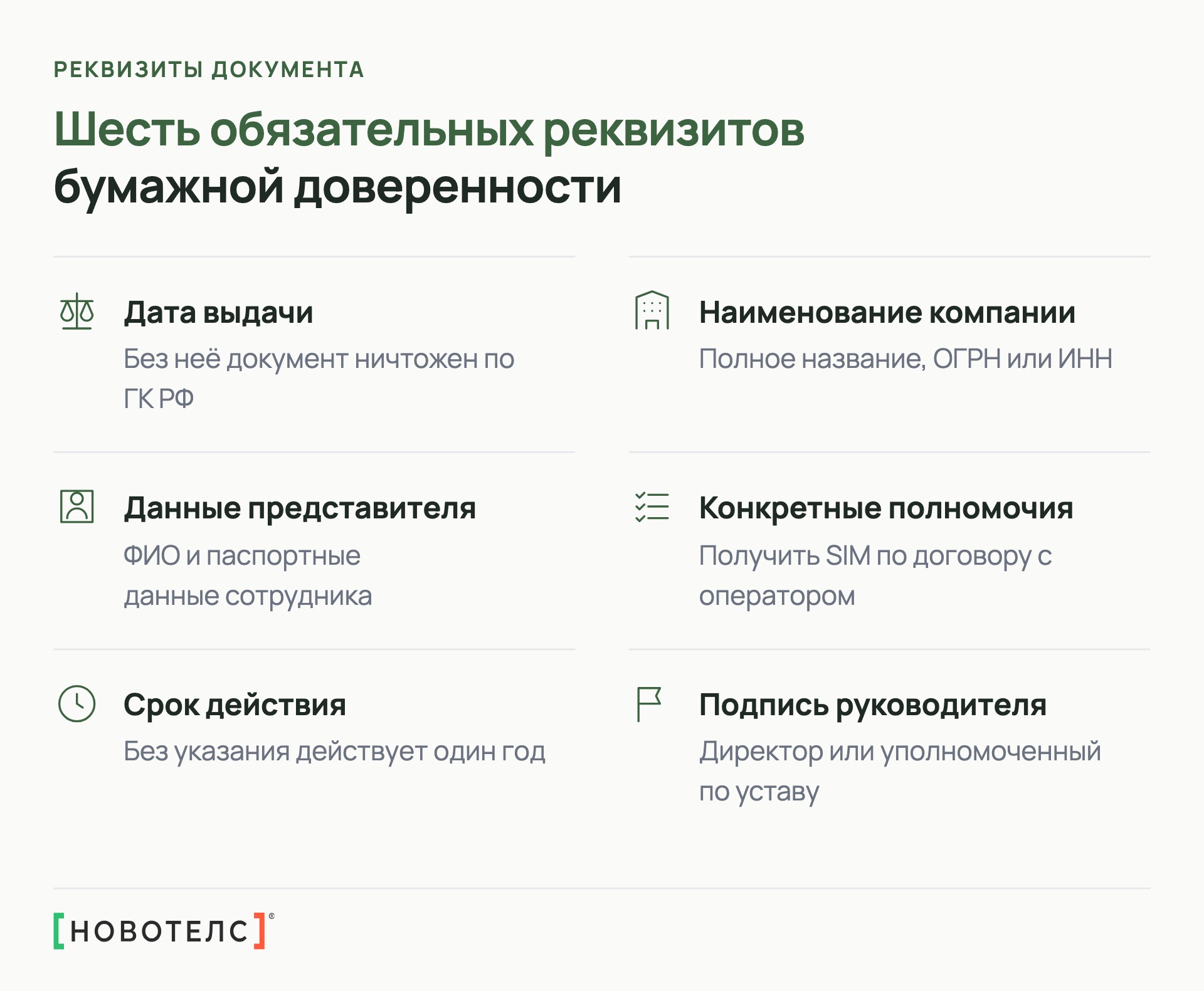Image resolution: width=1204 pixels, height=991 pixels.
Task: Click the building icon beside Наименование компании
Action: tap(652, 310)
